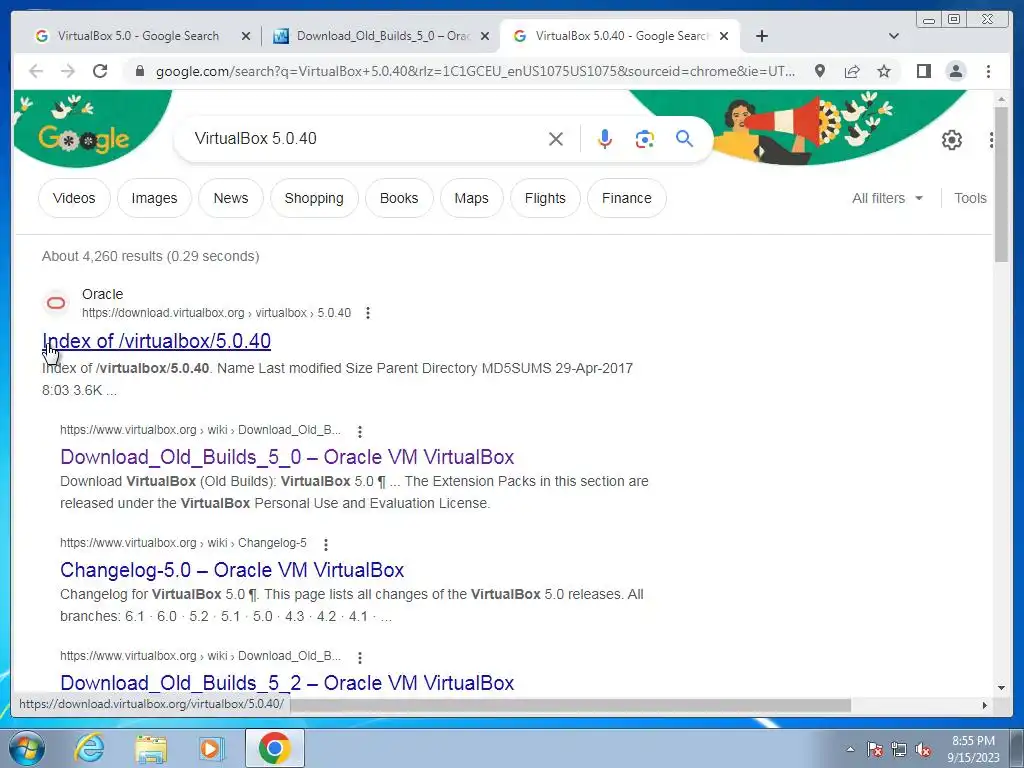Clear the search box text
The height and width of the screenshot is (768, 1024).
click(x=556, y=138)
